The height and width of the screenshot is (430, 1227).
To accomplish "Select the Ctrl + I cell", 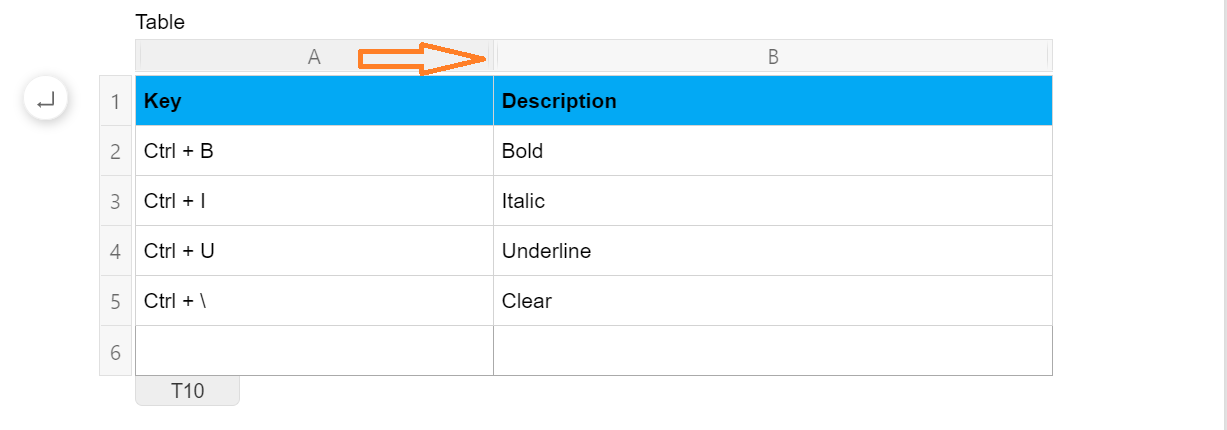I will pyautogui.click(x=314, y=201).
